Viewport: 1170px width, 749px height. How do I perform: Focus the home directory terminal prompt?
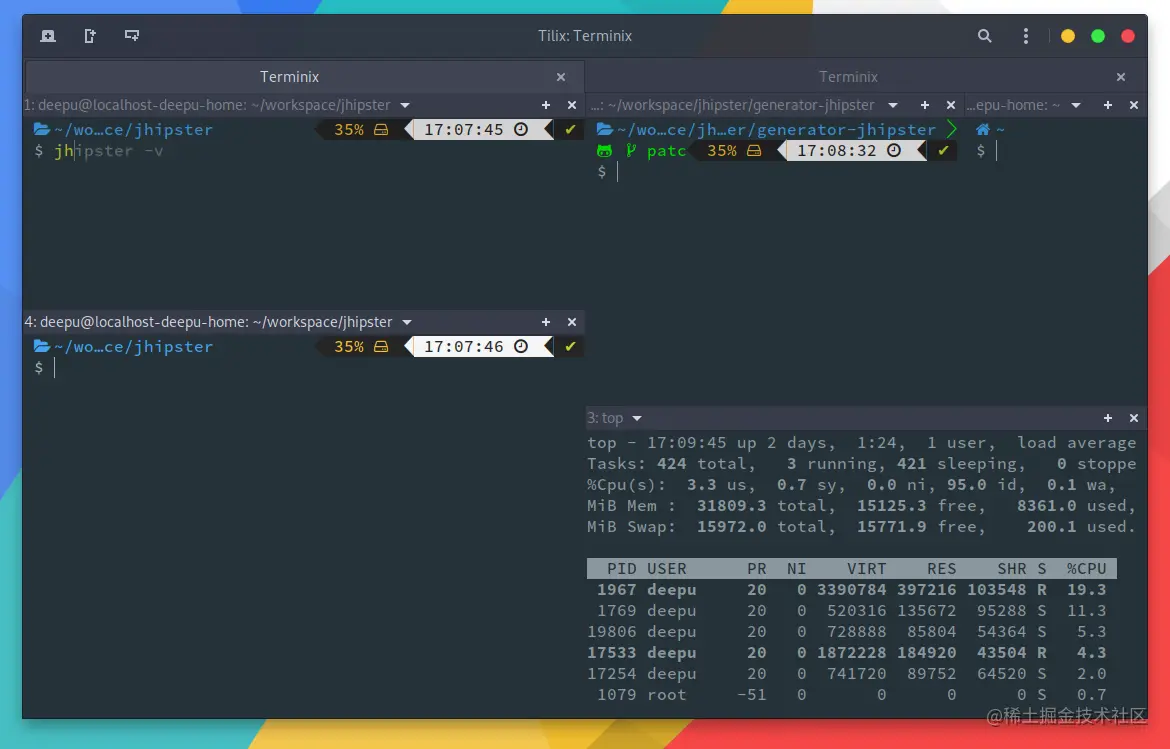[996, 151]
